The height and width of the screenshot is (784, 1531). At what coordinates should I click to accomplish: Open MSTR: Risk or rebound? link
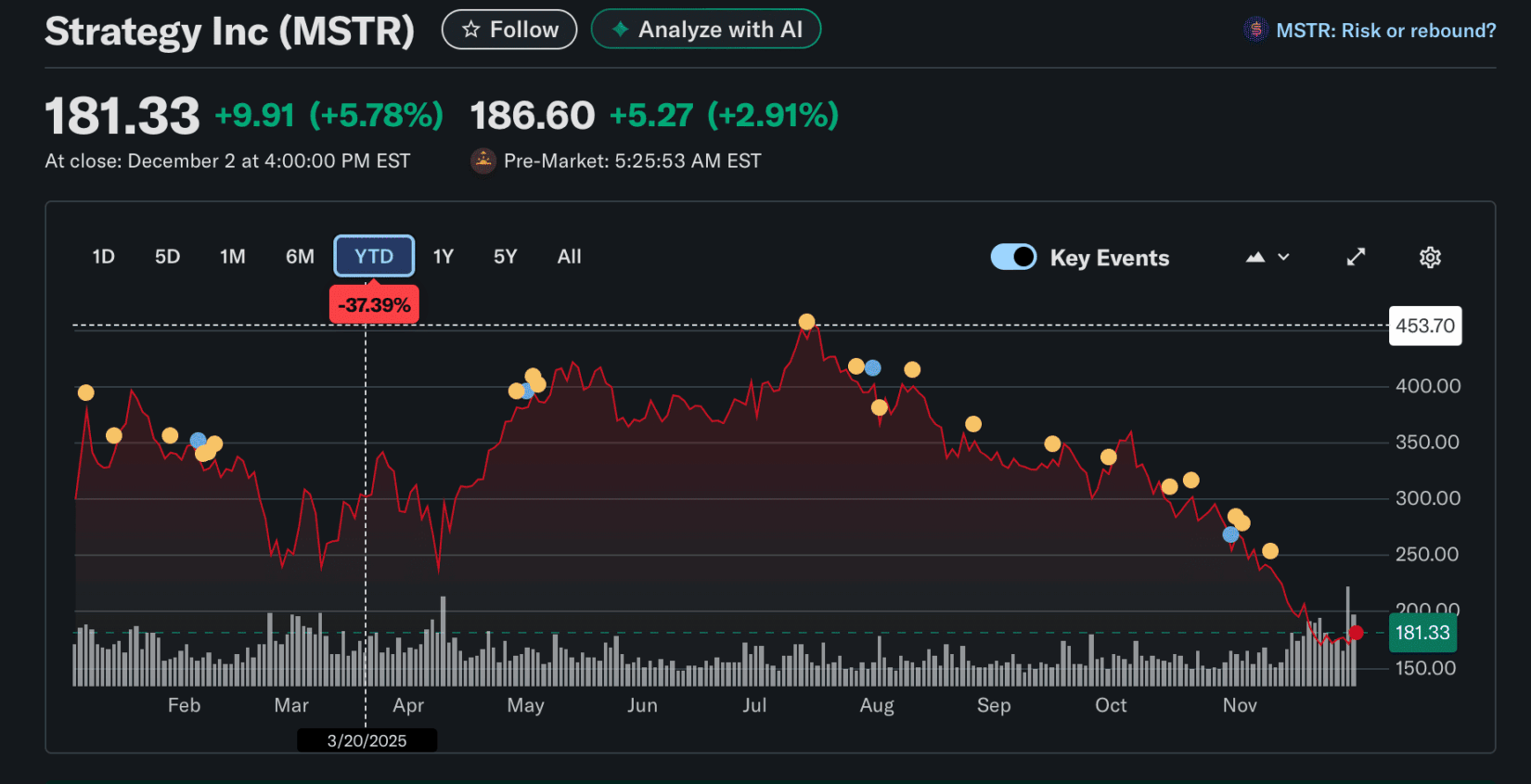coord(1385,31)
